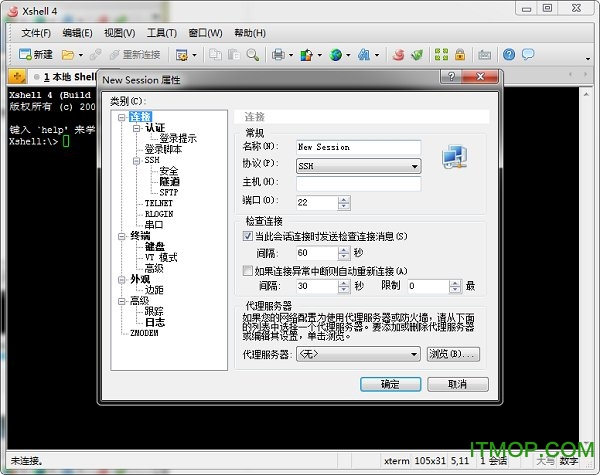Select 登录提示 in category tree
Viewport: 600px width, 475px height.
pos(178,139)
